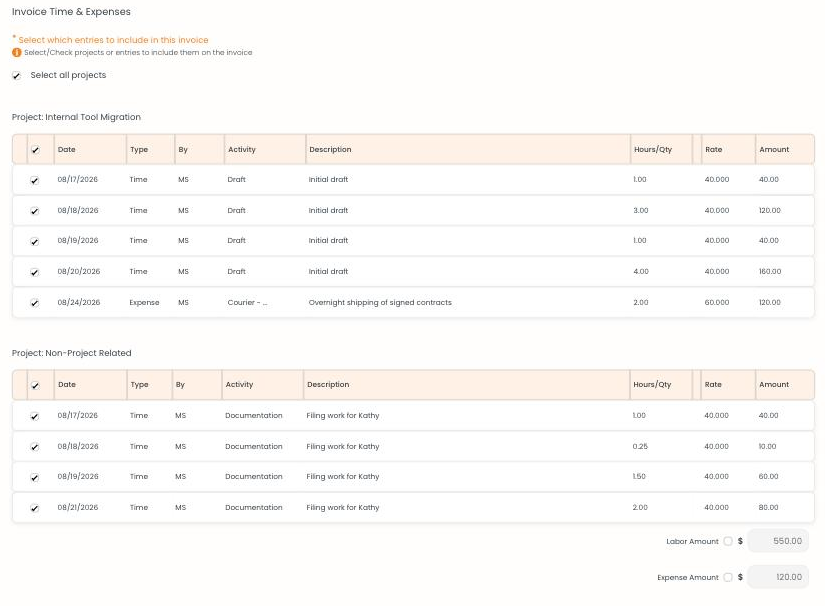Click the Expense Amount field showing 120.00
This screenshot has height=606, width=825.
(x=778, y=577)
